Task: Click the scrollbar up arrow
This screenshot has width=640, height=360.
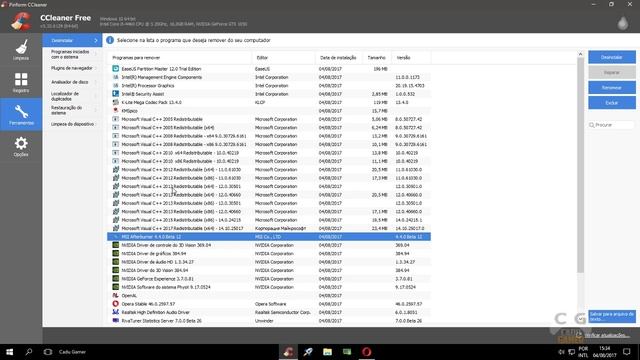Action: pos(580,54)
